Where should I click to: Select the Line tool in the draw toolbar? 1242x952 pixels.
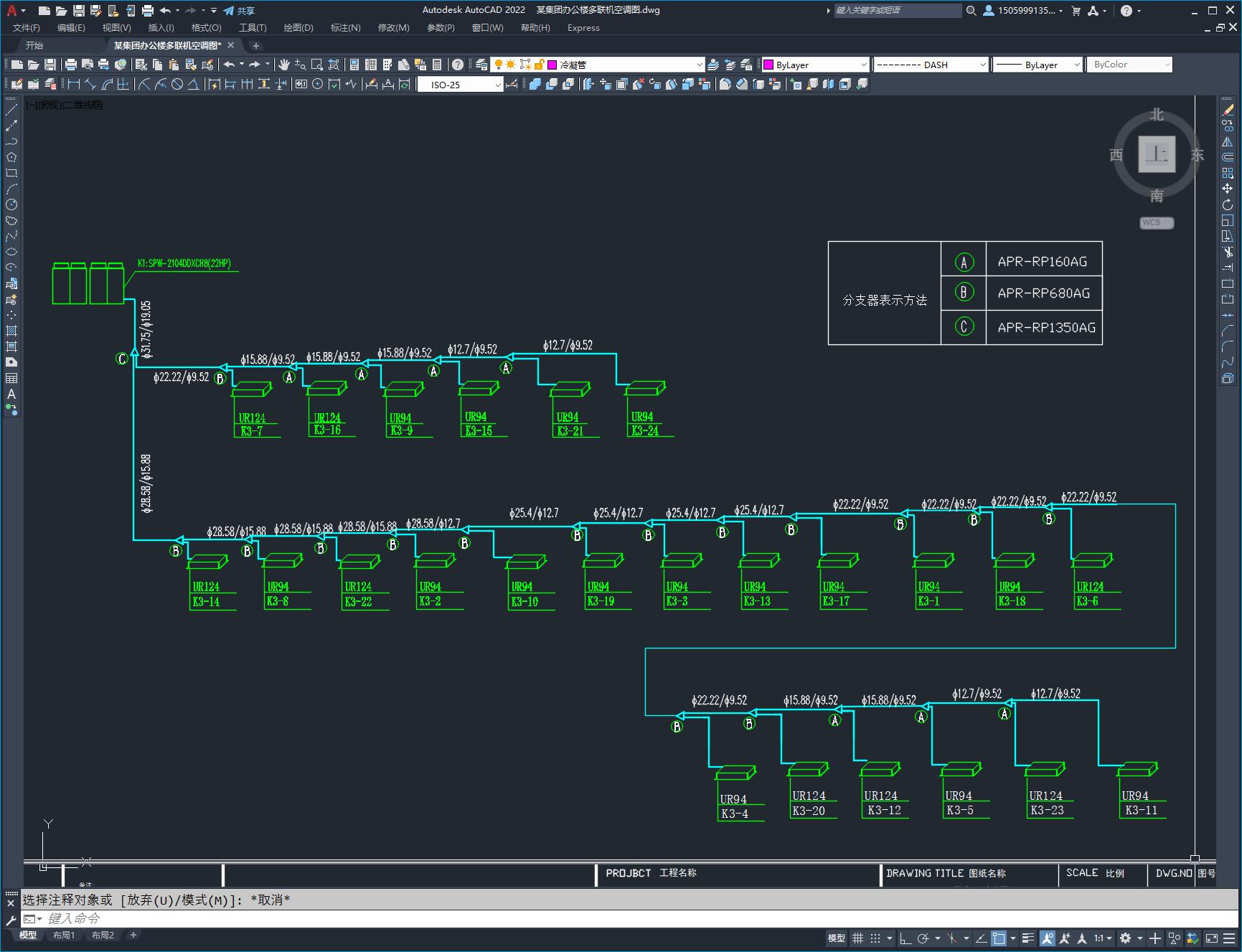(x=11, y=110)
